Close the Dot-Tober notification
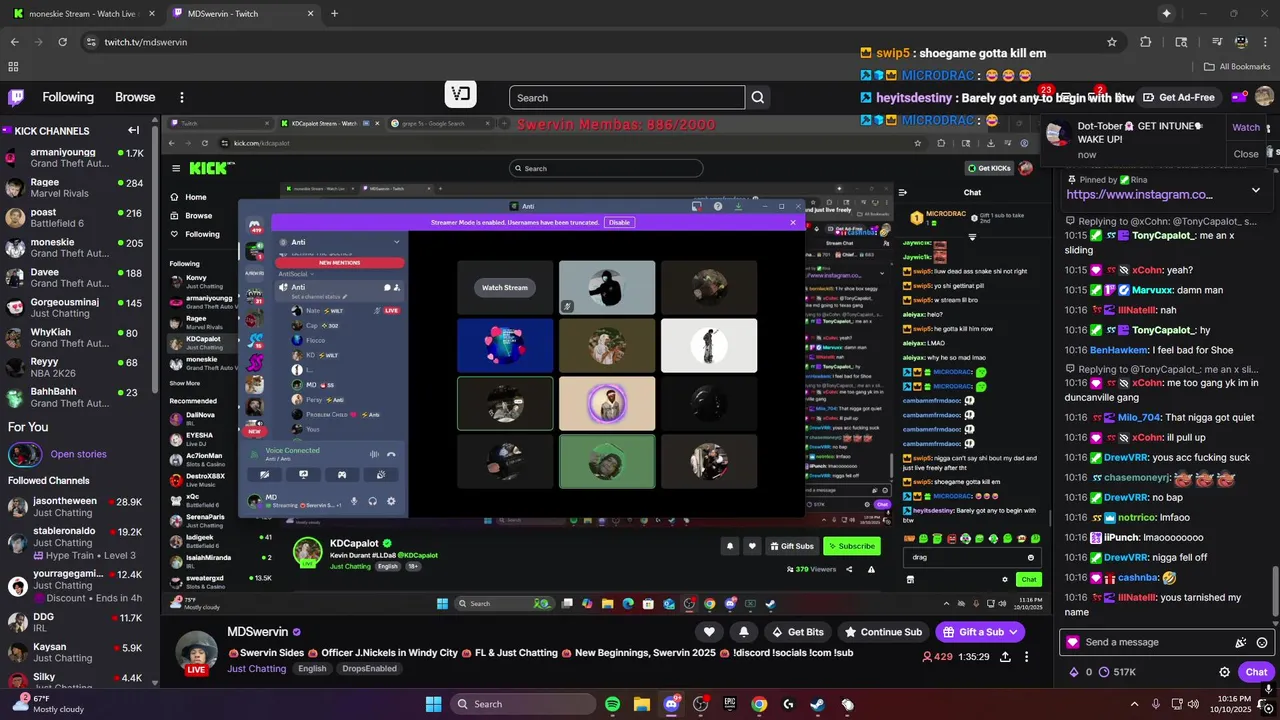 (1246, 154)
